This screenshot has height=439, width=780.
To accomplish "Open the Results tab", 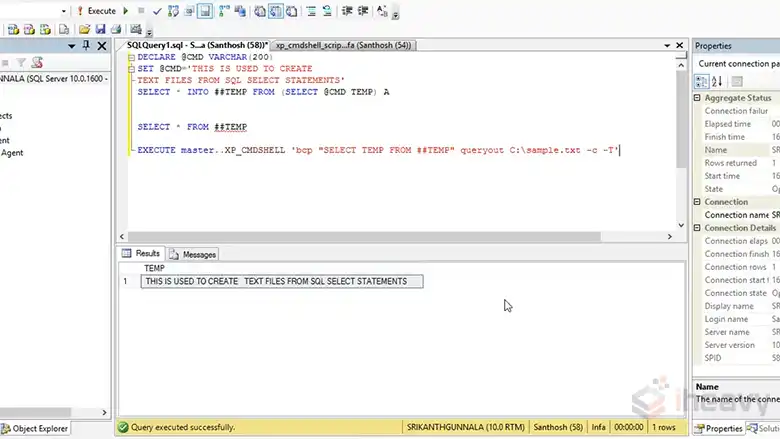I will [141, 254].
